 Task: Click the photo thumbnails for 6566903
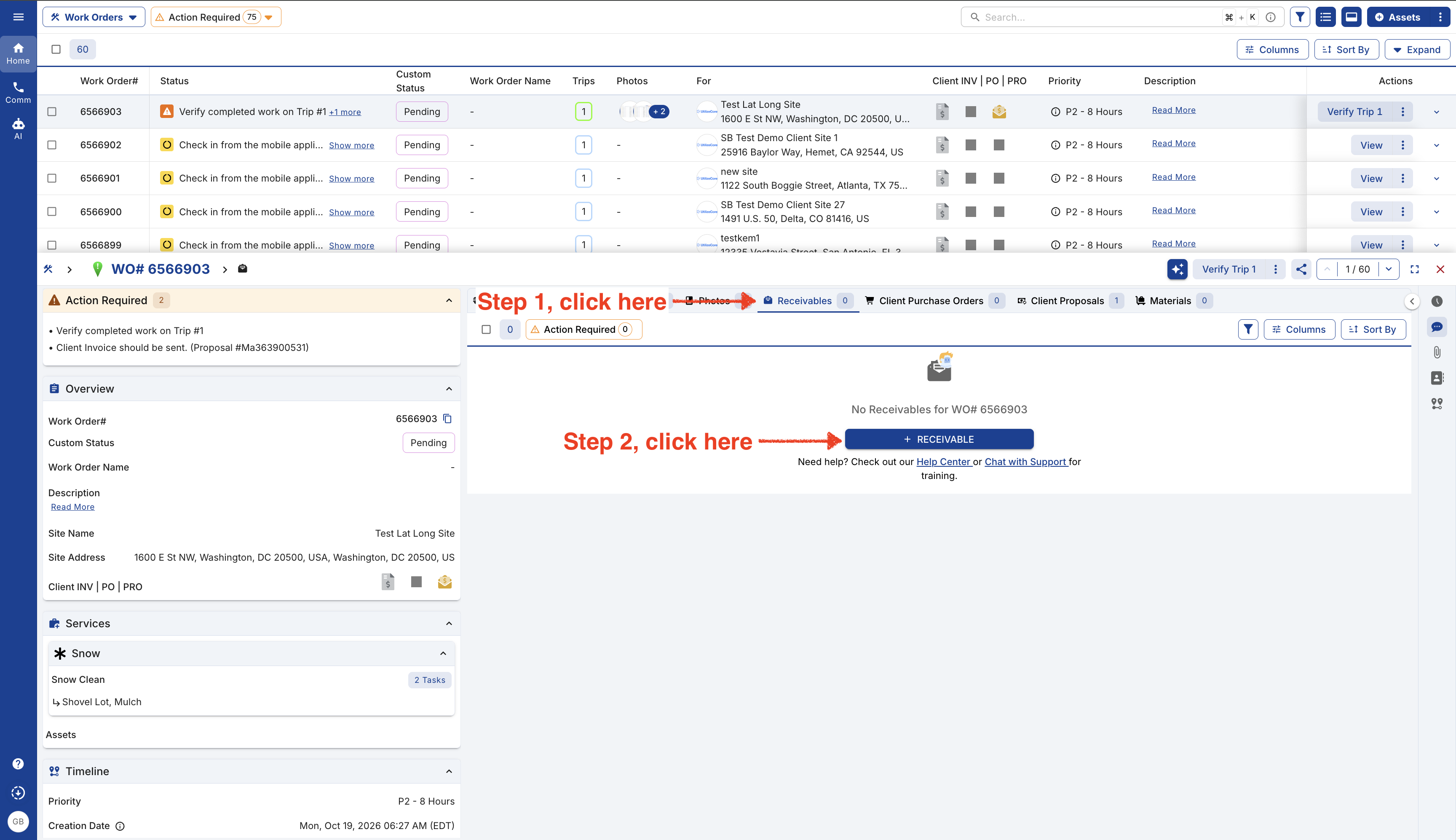point(644,111)
